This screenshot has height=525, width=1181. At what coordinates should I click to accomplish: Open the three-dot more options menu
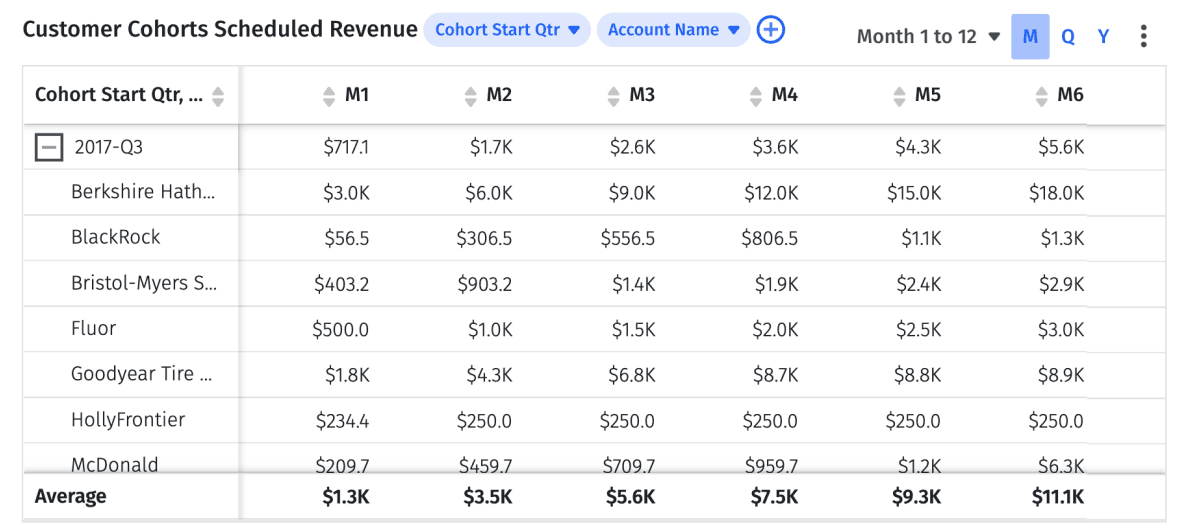pyautogui.click(x=1143, y=37)
